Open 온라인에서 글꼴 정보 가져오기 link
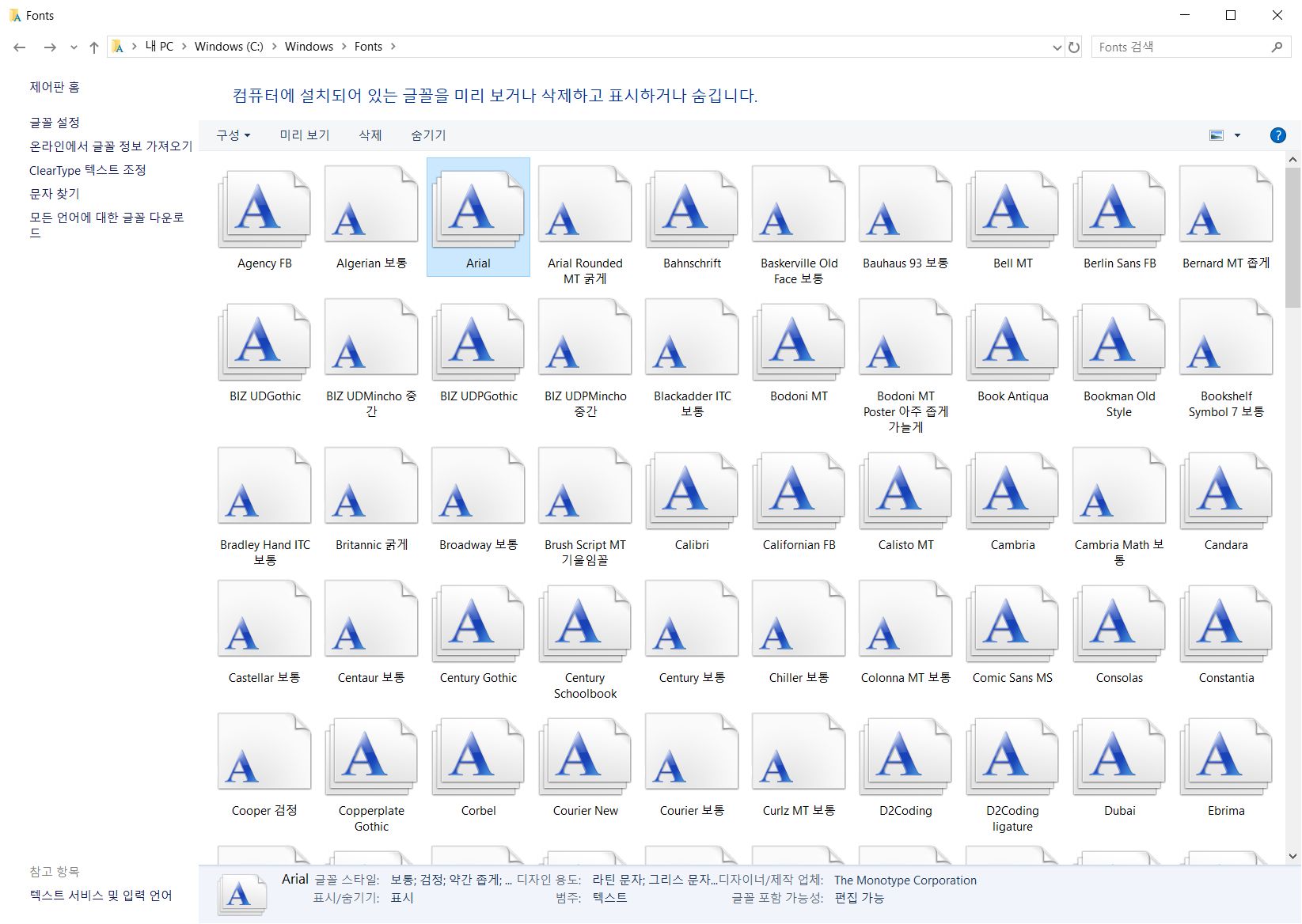This screenshot has height=924, width=1302. click(x=111, y=146)
